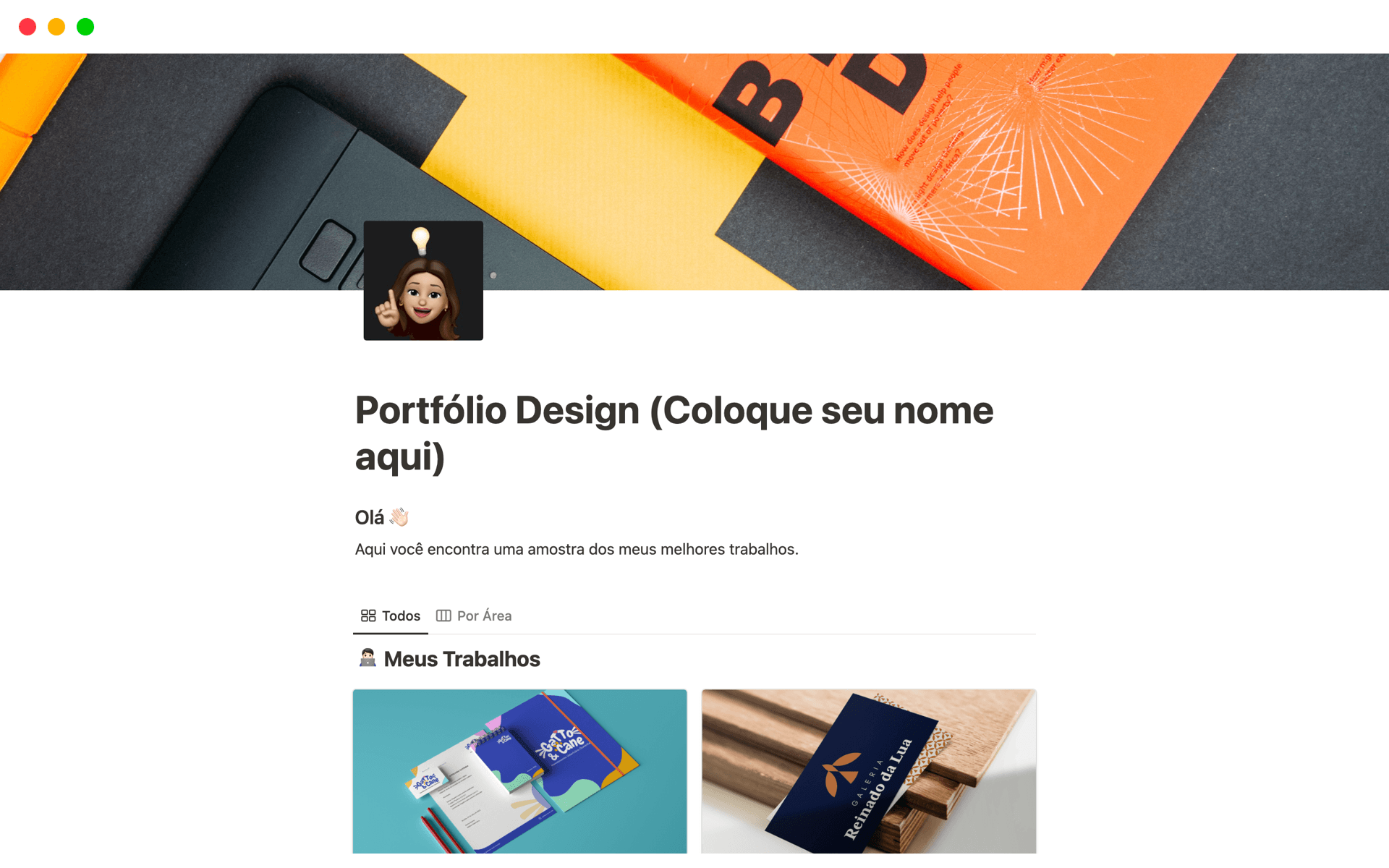The height and width of the screenshot is (868, 1389).
Task: Open the Gatto & Cane project card
Action: pyautogui.click(x=519, y=771)
